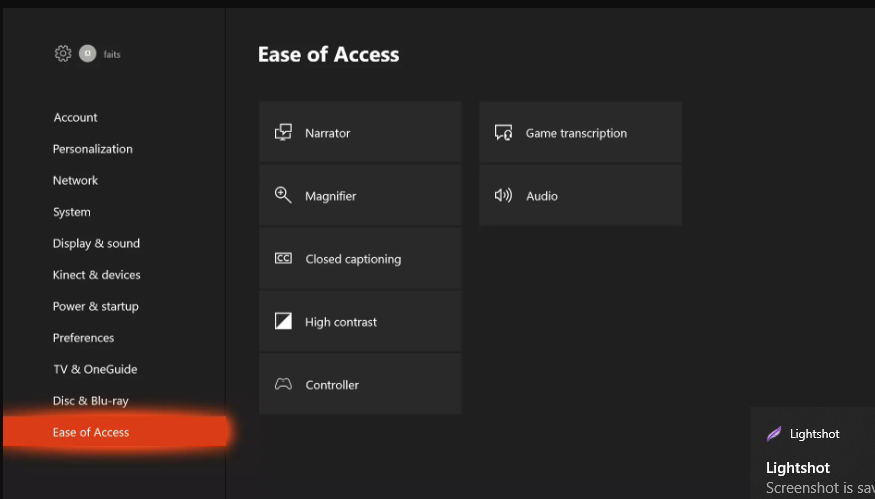
Task: Click the Lightshot feather icon
Action: [x=774, y=434]
